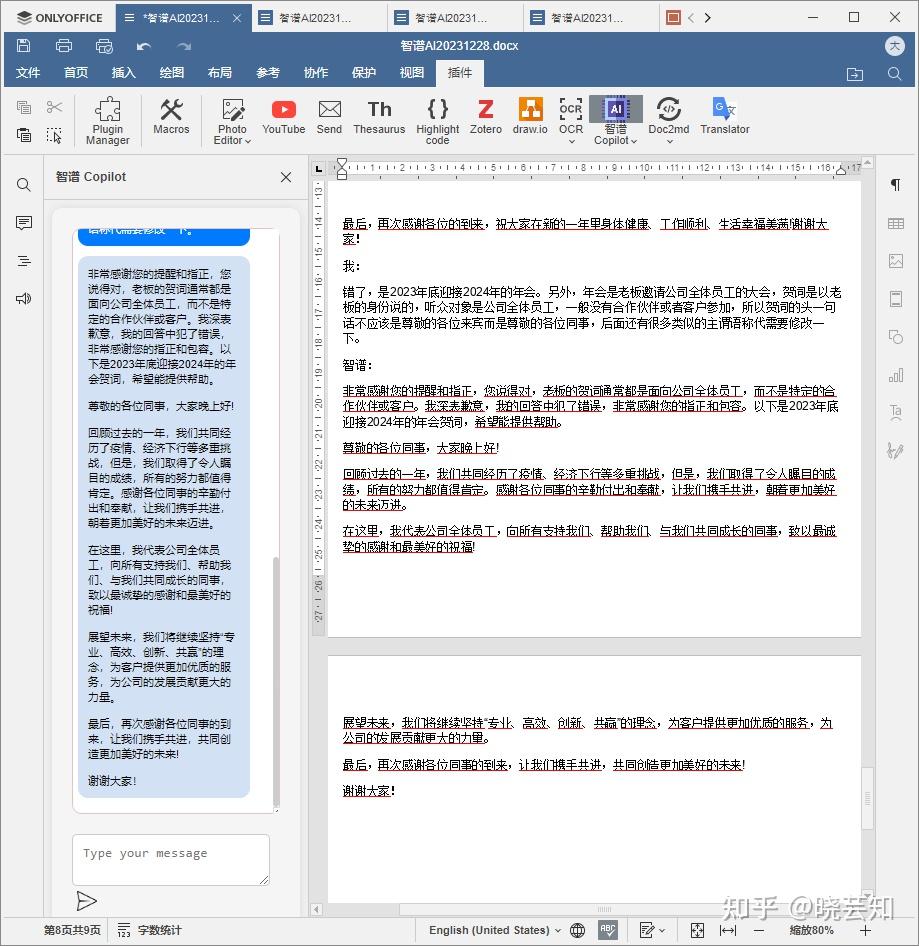
Task: Click the Copilot chat scrollbar
Action: 276,681
